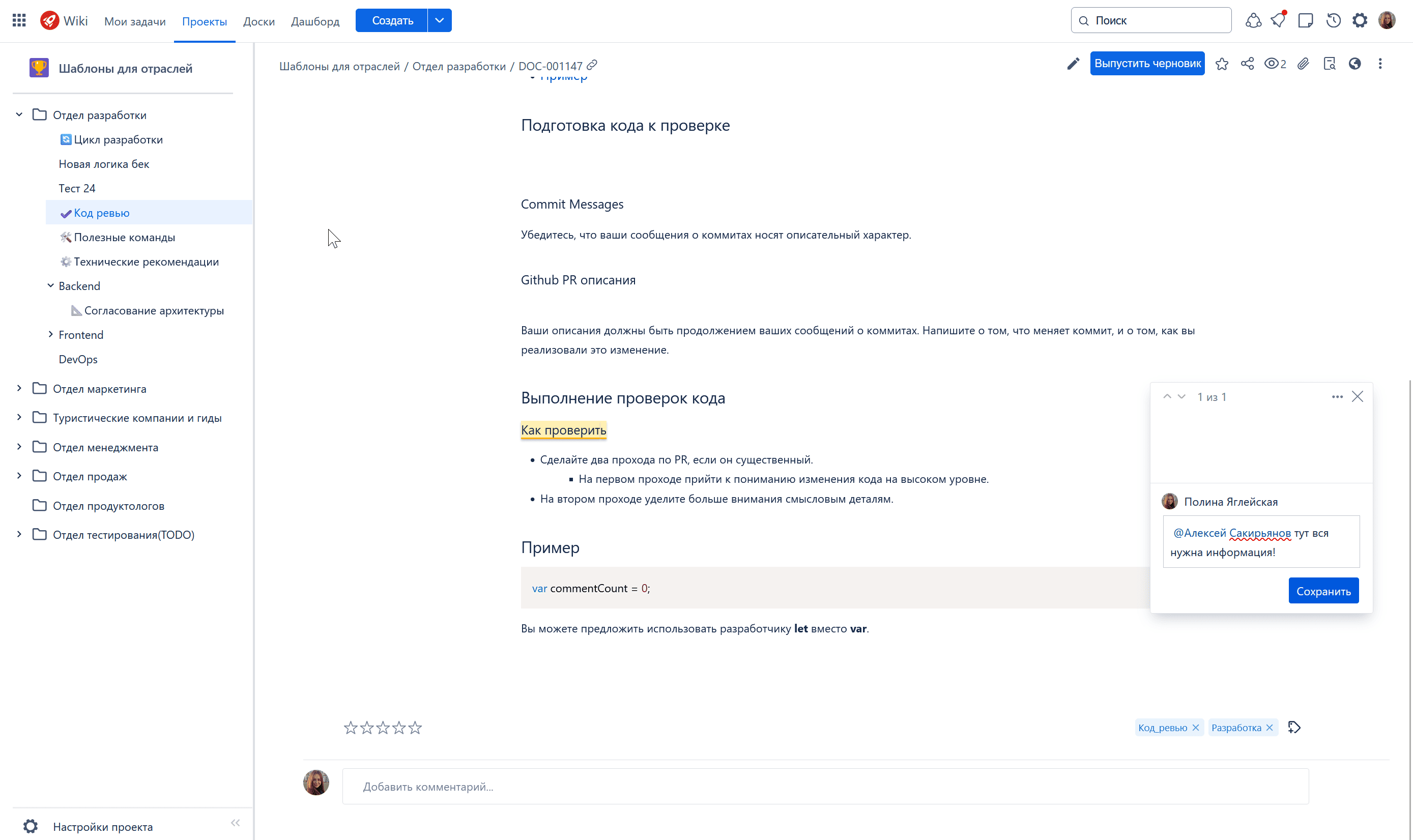Image resolution: width=1413 pixels, height=840 pixels.
Task: Switch to Мои задачи
Action: 135,21
